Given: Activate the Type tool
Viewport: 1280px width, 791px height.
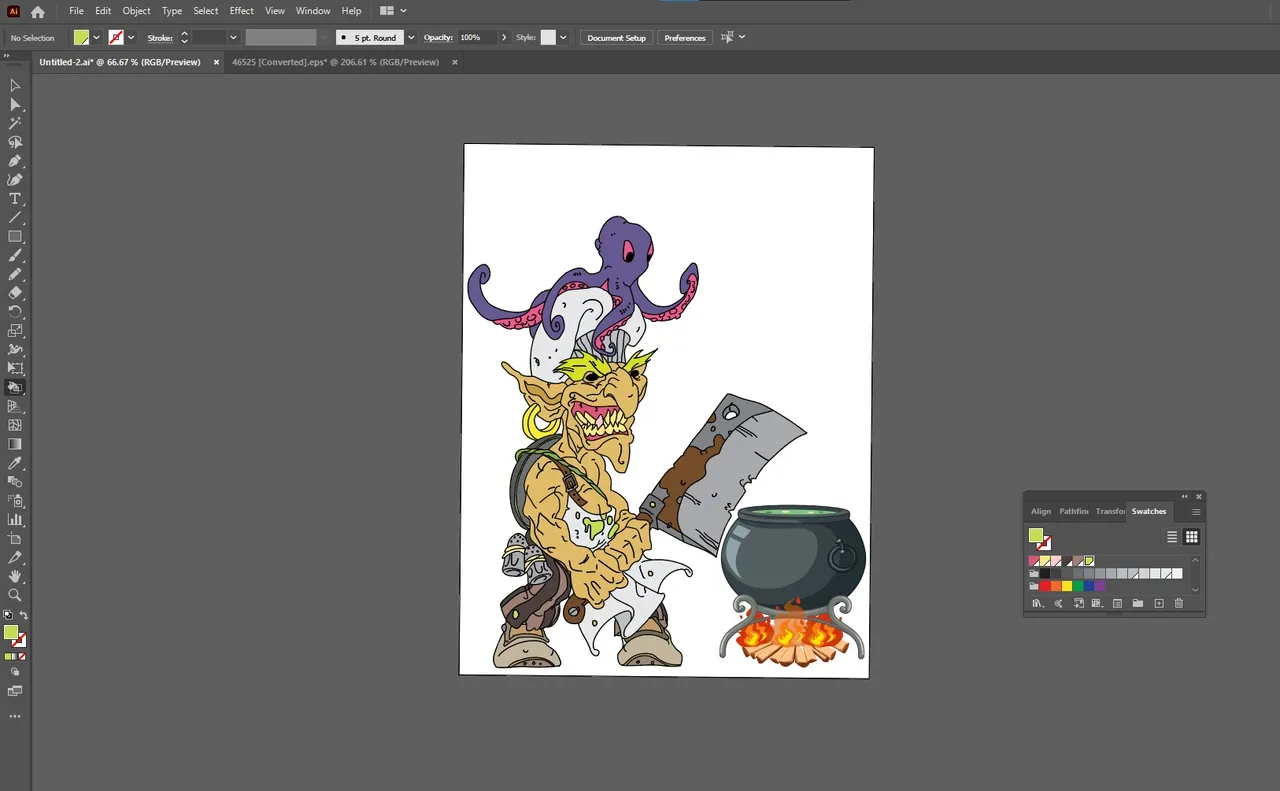Looking at the screenshot, I should [15, 199].
